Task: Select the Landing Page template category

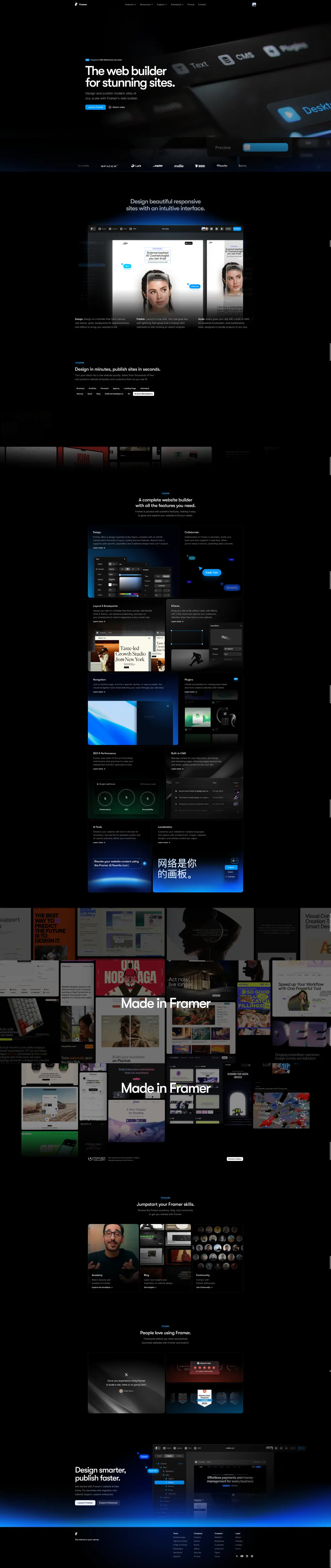Action: pyautogui.click(x=130, y=388)
